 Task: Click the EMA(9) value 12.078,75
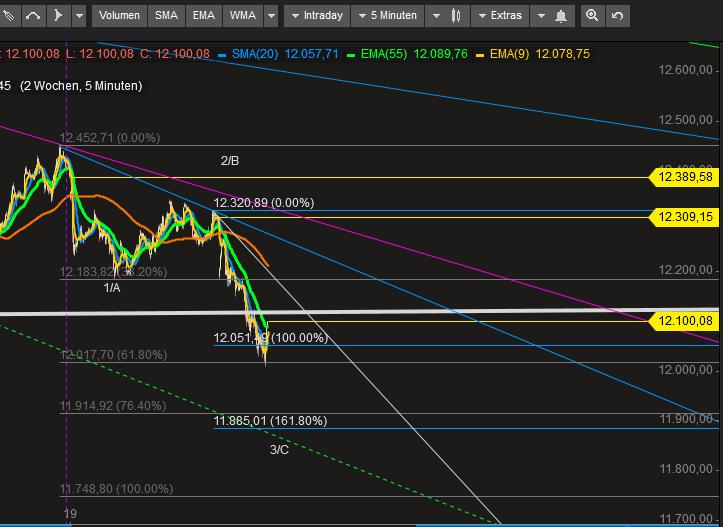(x=563, y=54)
